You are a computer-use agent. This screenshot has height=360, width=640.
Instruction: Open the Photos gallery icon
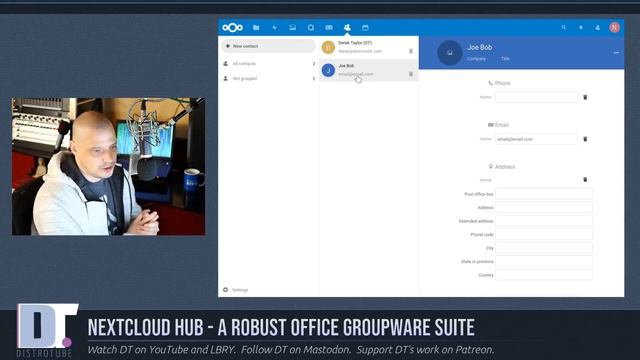point(293,27)
